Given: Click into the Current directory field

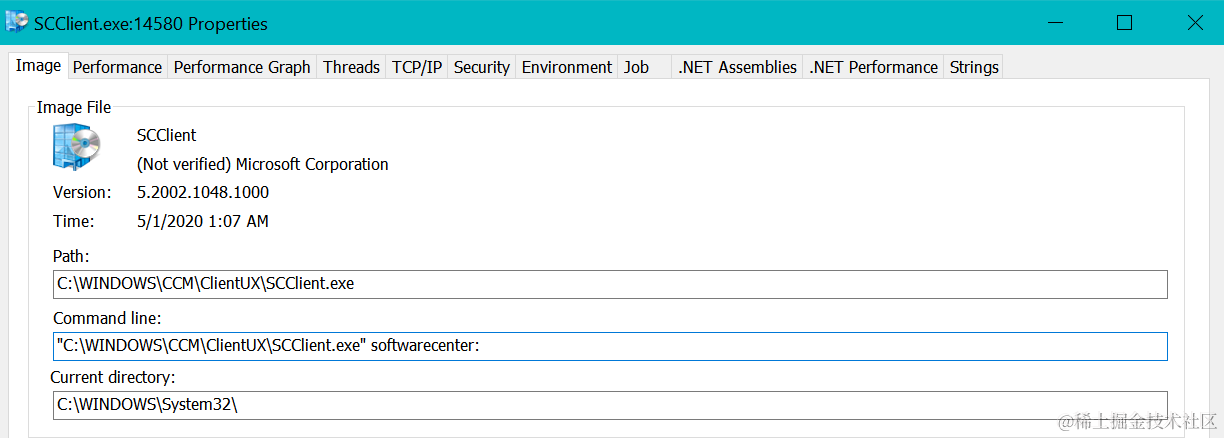Looking at the screenshot, I should (x=610, y=405).
